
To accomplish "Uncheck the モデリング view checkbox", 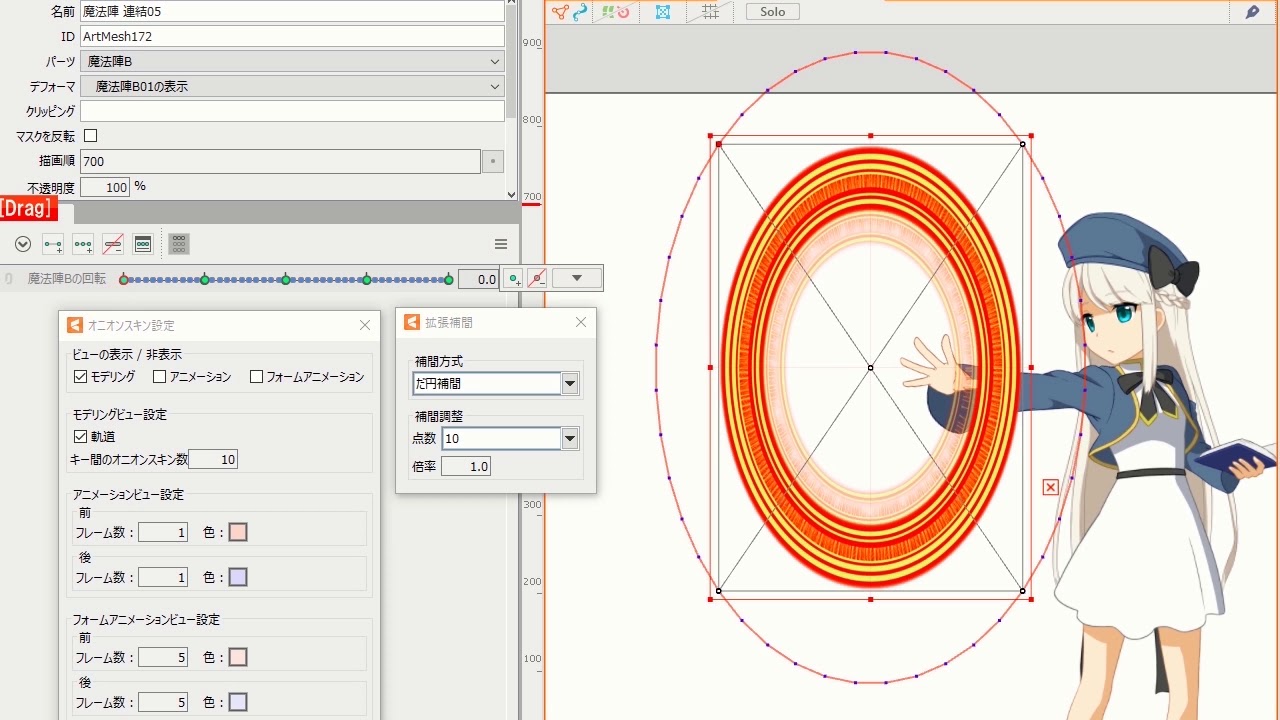I will [x=80, y=377].
